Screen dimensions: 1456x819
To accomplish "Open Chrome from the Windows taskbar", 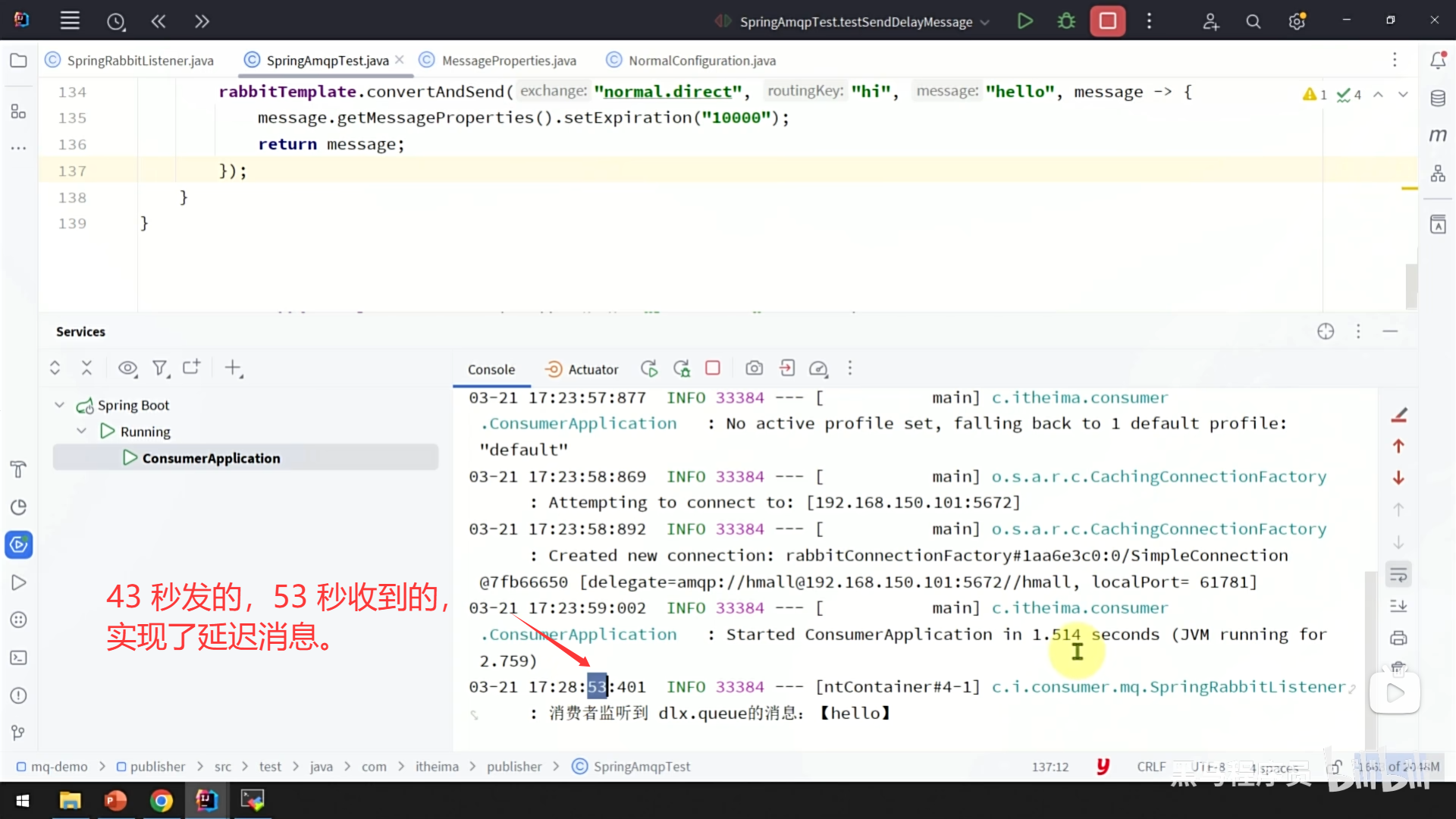I will coord(161,800).
